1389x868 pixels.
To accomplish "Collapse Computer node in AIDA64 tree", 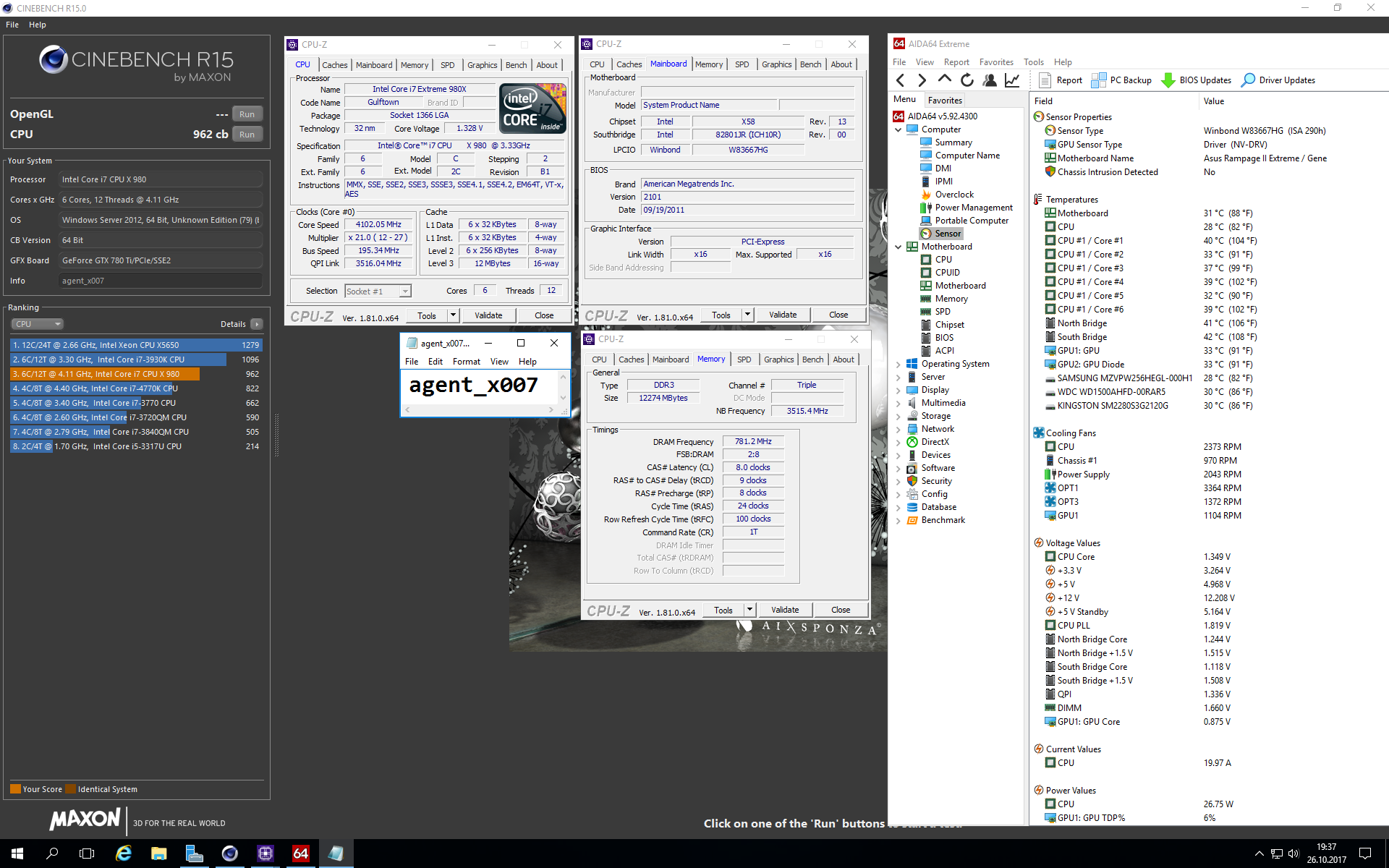I will (899, 129).
